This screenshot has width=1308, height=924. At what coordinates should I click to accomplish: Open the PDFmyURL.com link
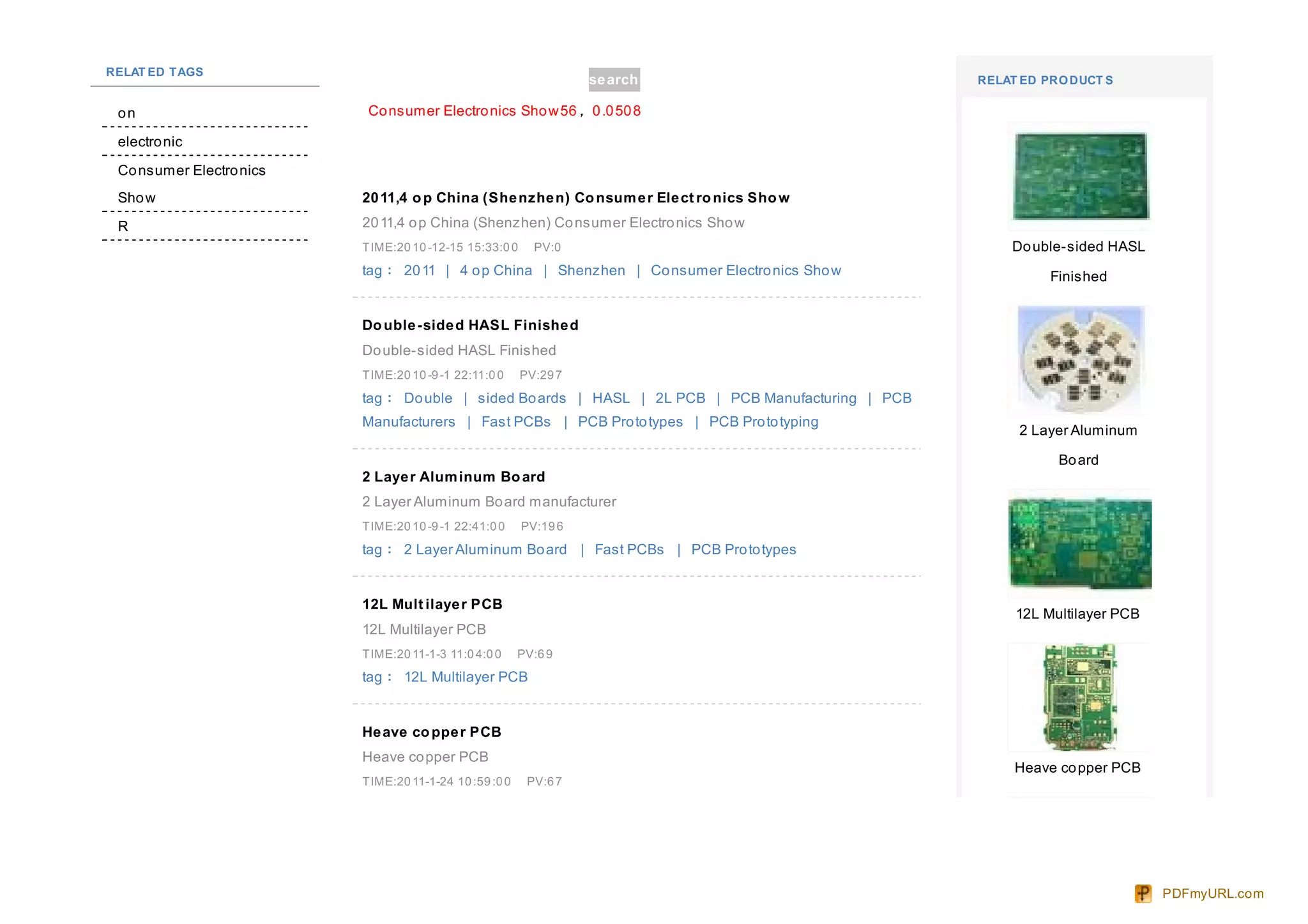[1212, 893]
